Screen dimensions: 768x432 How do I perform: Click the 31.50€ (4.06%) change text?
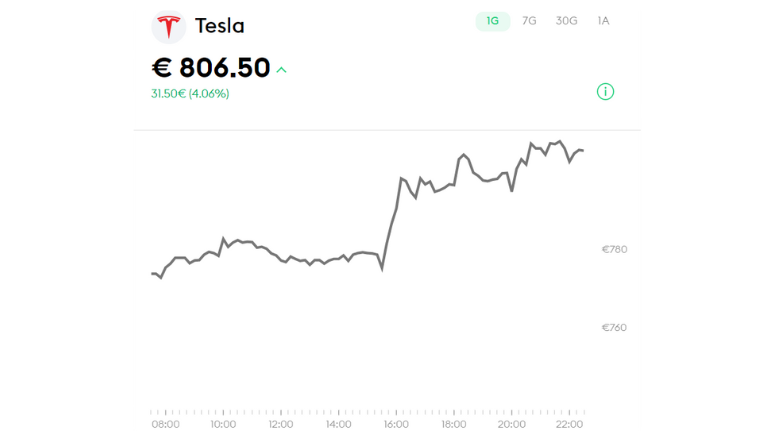pyautogui.click(x=190, y=94)
